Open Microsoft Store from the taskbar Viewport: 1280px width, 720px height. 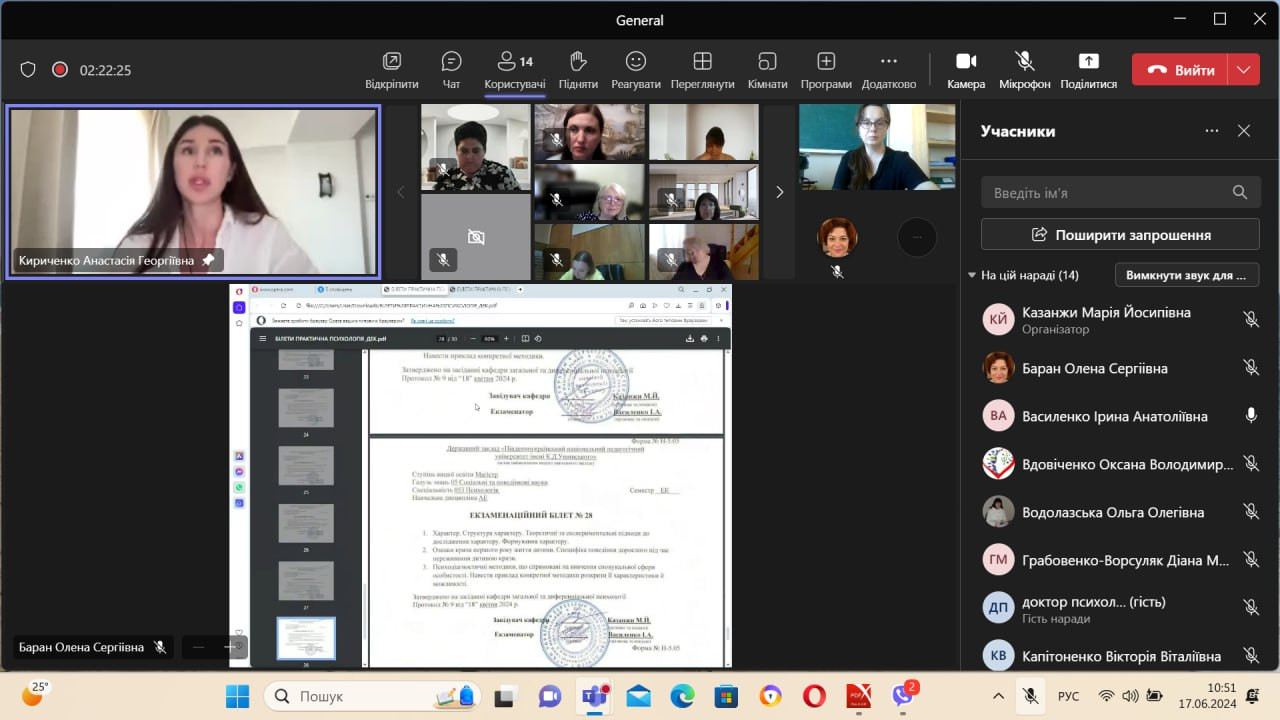[x=726, y=696]
